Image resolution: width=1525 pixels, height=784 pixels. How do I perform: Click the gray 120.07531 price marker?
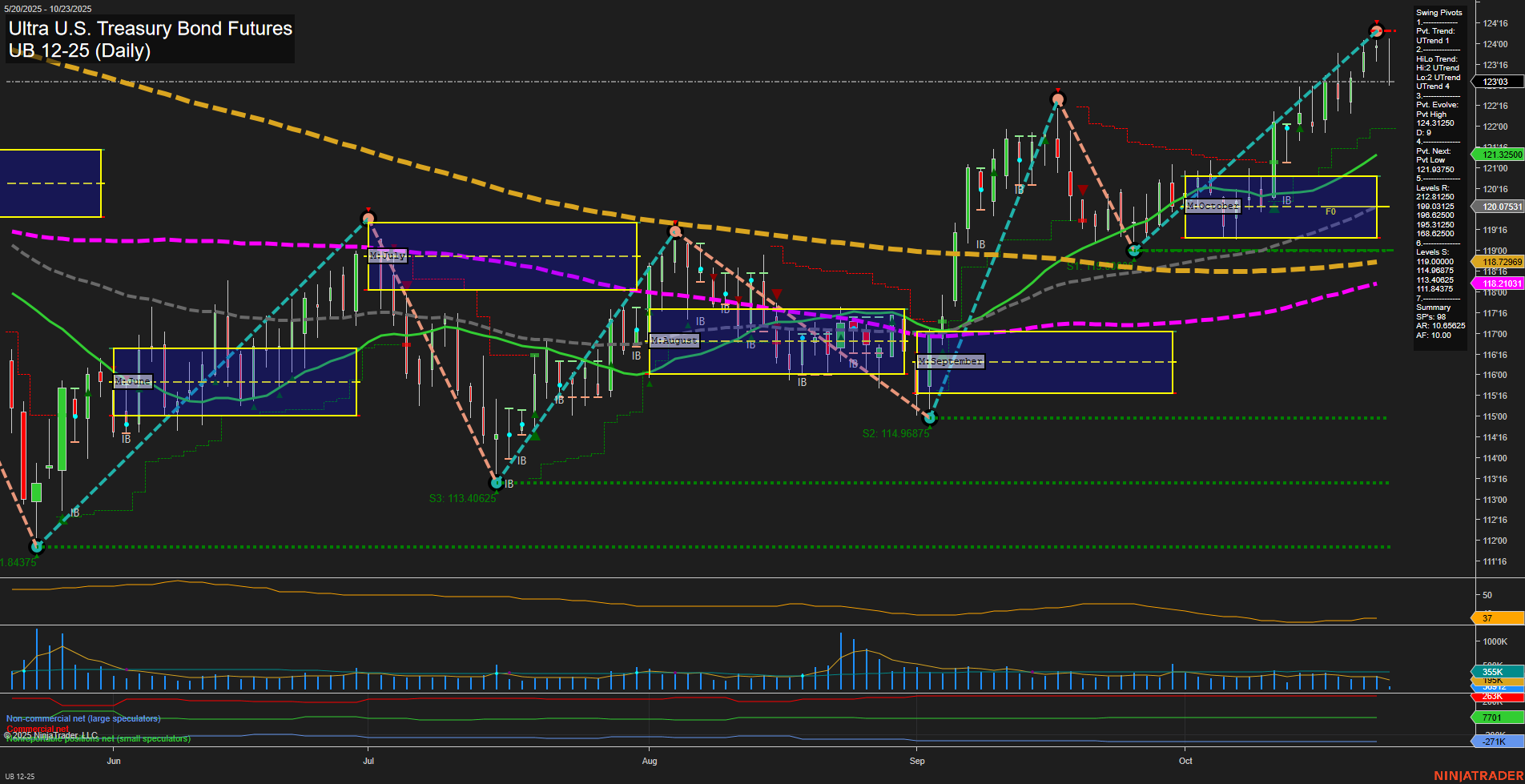(x=1498, y=207)
